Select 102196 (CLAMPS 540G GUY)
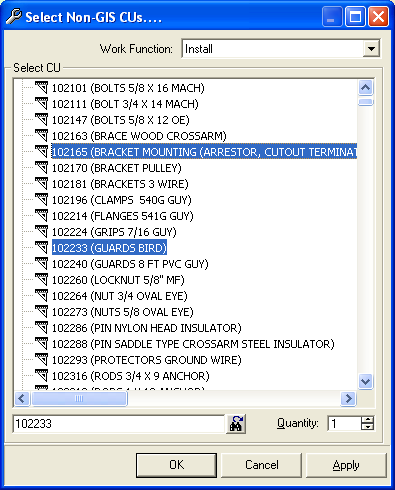Image resolution: width=395 pixels, height=490 pixels. [x=122, y=200]
